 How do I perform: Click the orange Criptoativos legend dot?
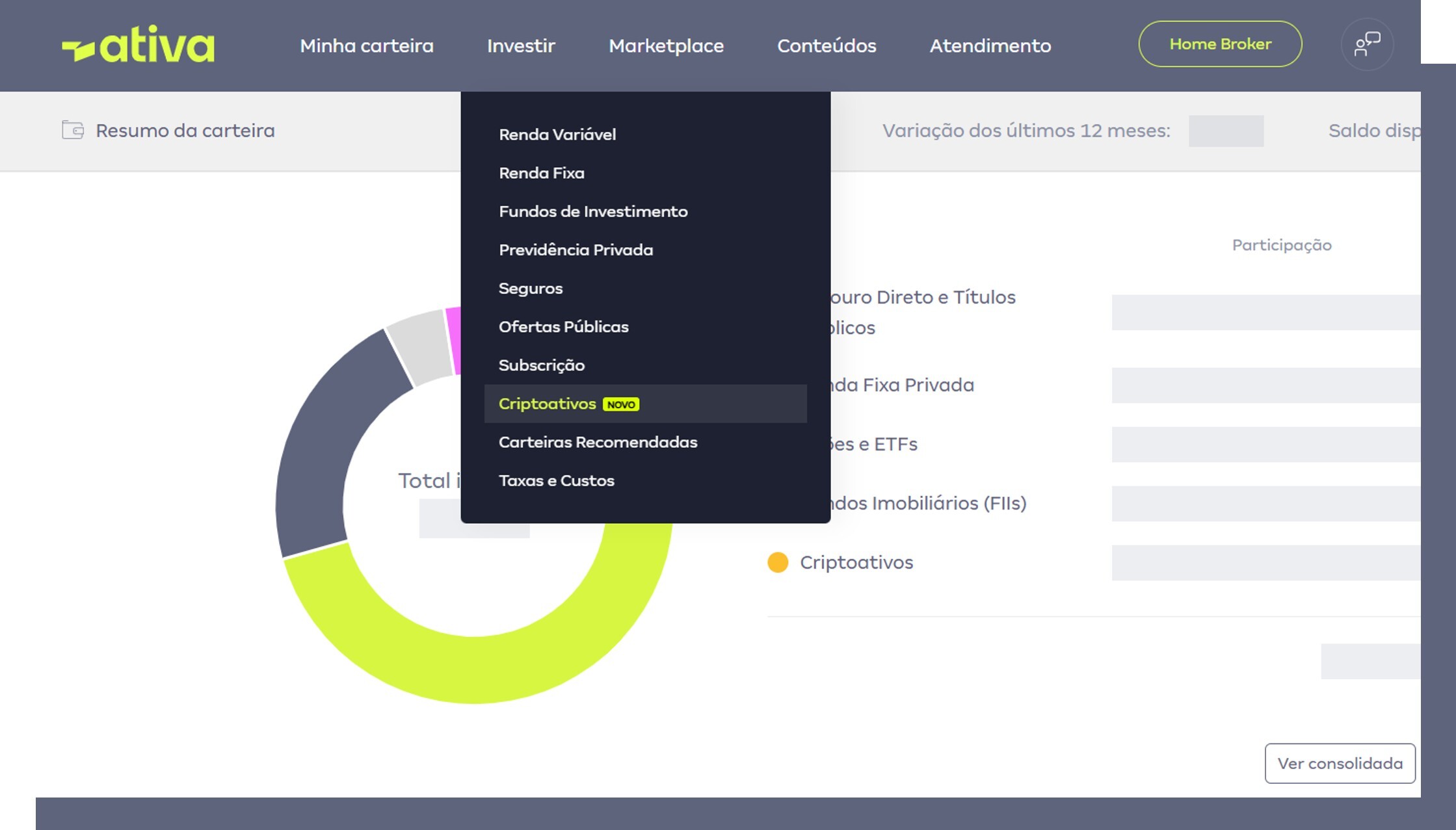[778, 562]
